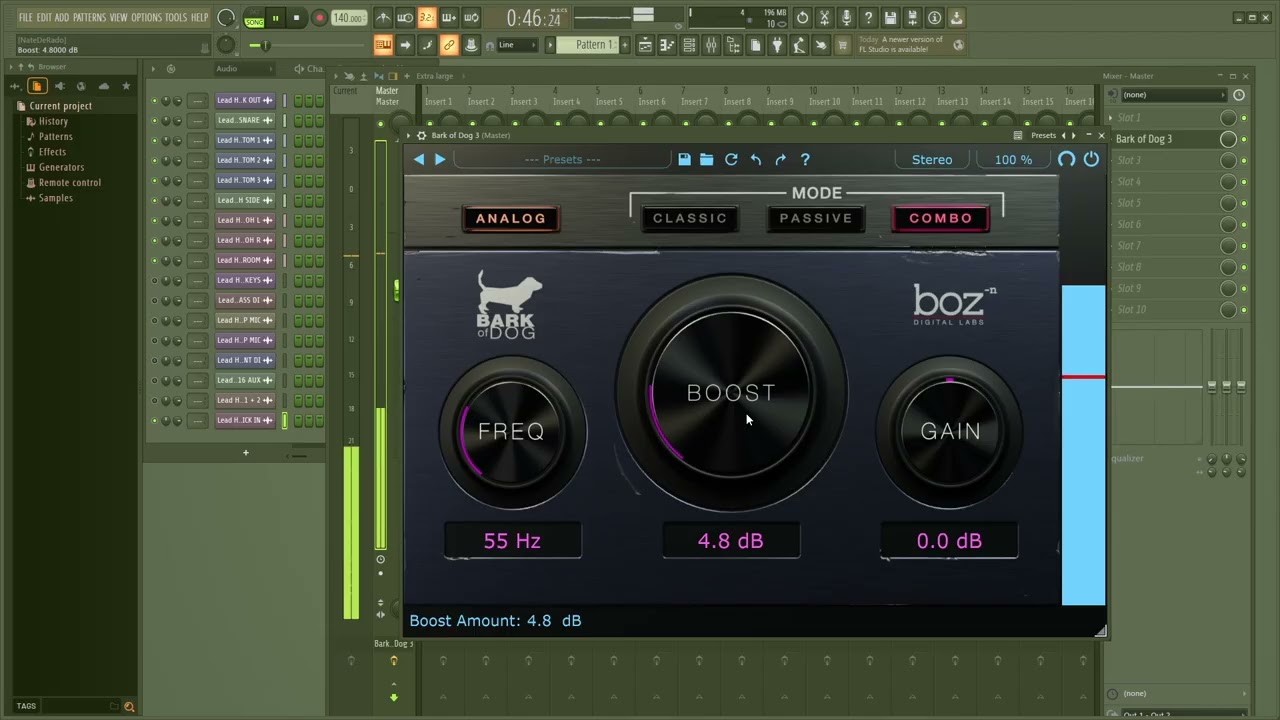Click the Bark of Dog save preset icon

pos(684,160)
